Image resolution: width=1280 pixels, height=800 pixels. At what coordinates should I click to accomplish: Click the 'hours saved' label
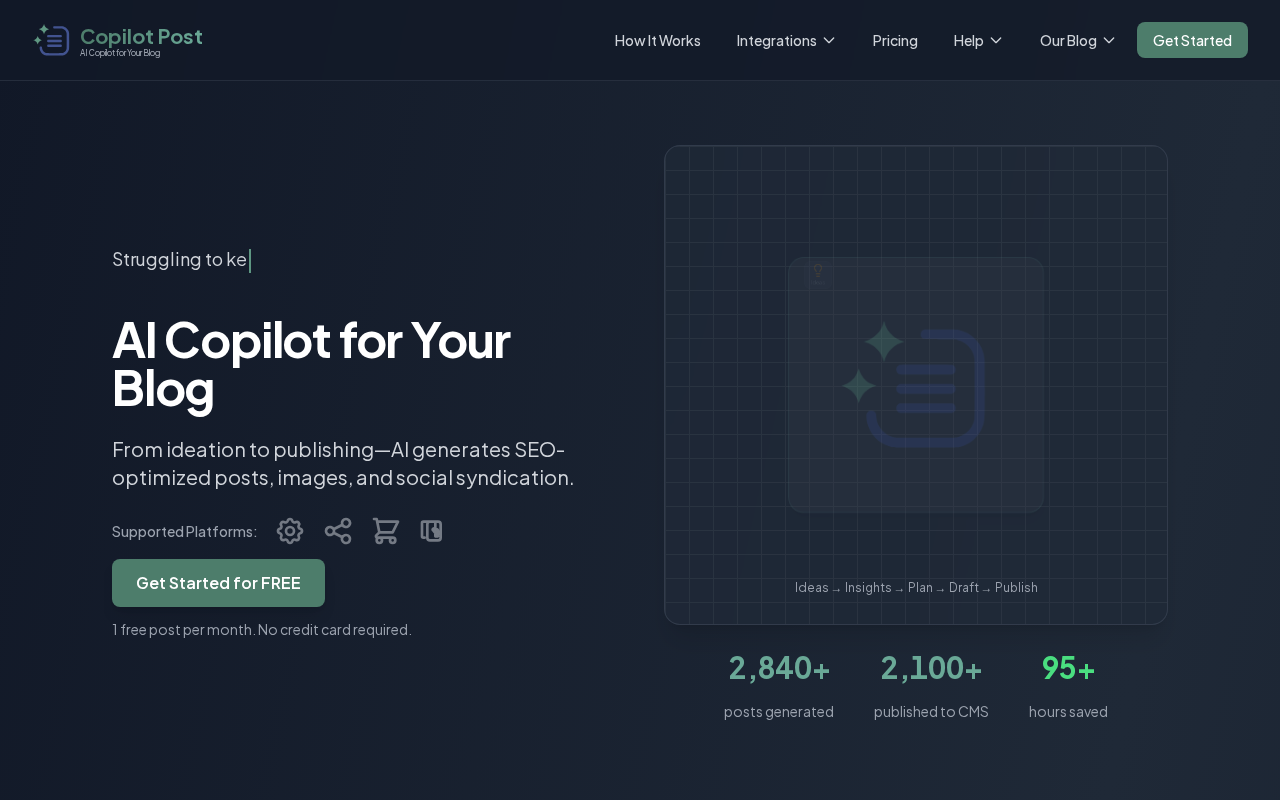pyautogui.click(x=1068, y=711)
